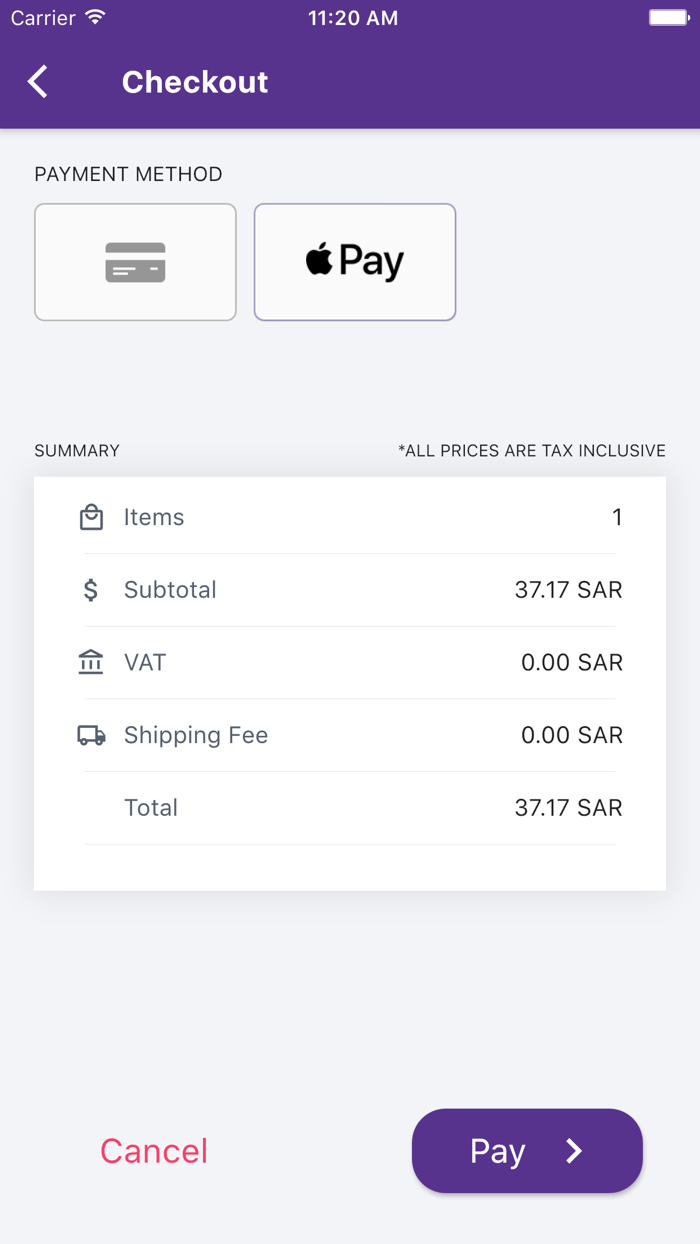The height and width of the screenshot is (1244, 700).
Task: Tap the truck Shipping Fee icon
Action: tap(91, 735)
